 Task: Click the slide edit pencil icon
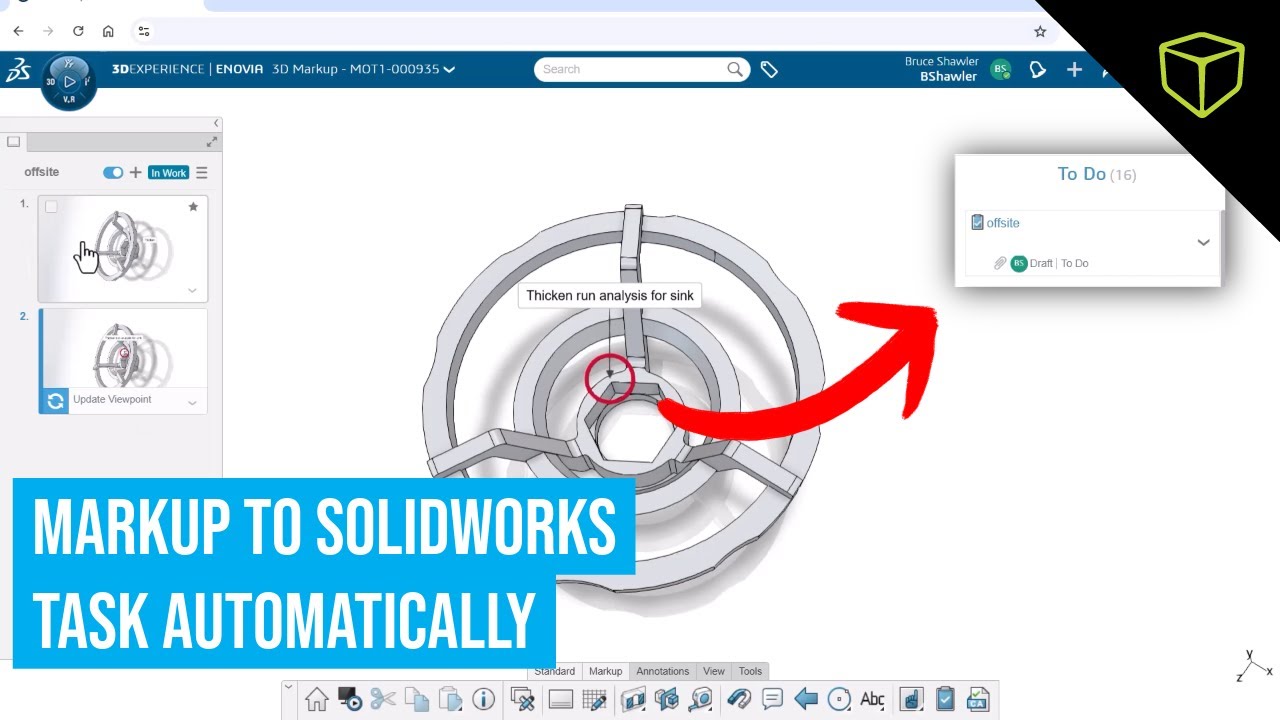tap(522, 699)
